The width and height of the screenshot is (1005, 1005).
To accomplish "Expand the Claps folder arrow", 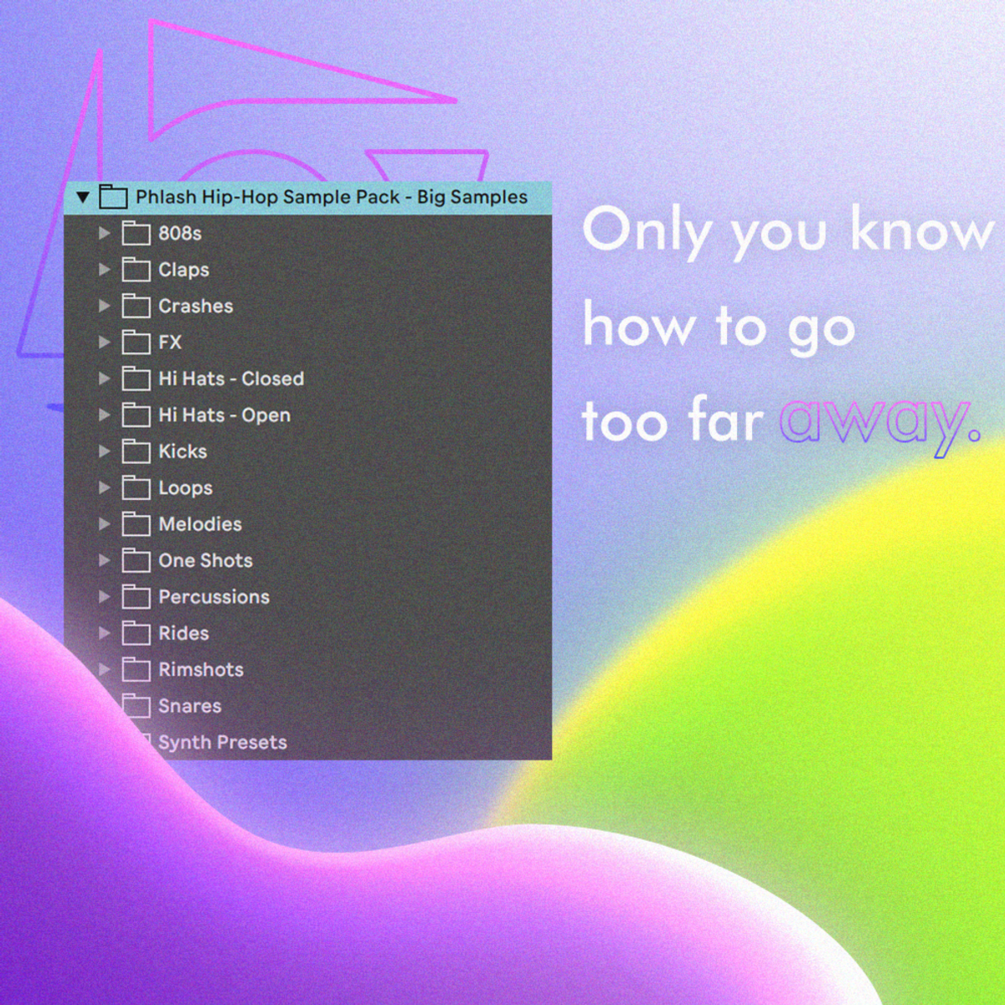I will pos(104,270).
